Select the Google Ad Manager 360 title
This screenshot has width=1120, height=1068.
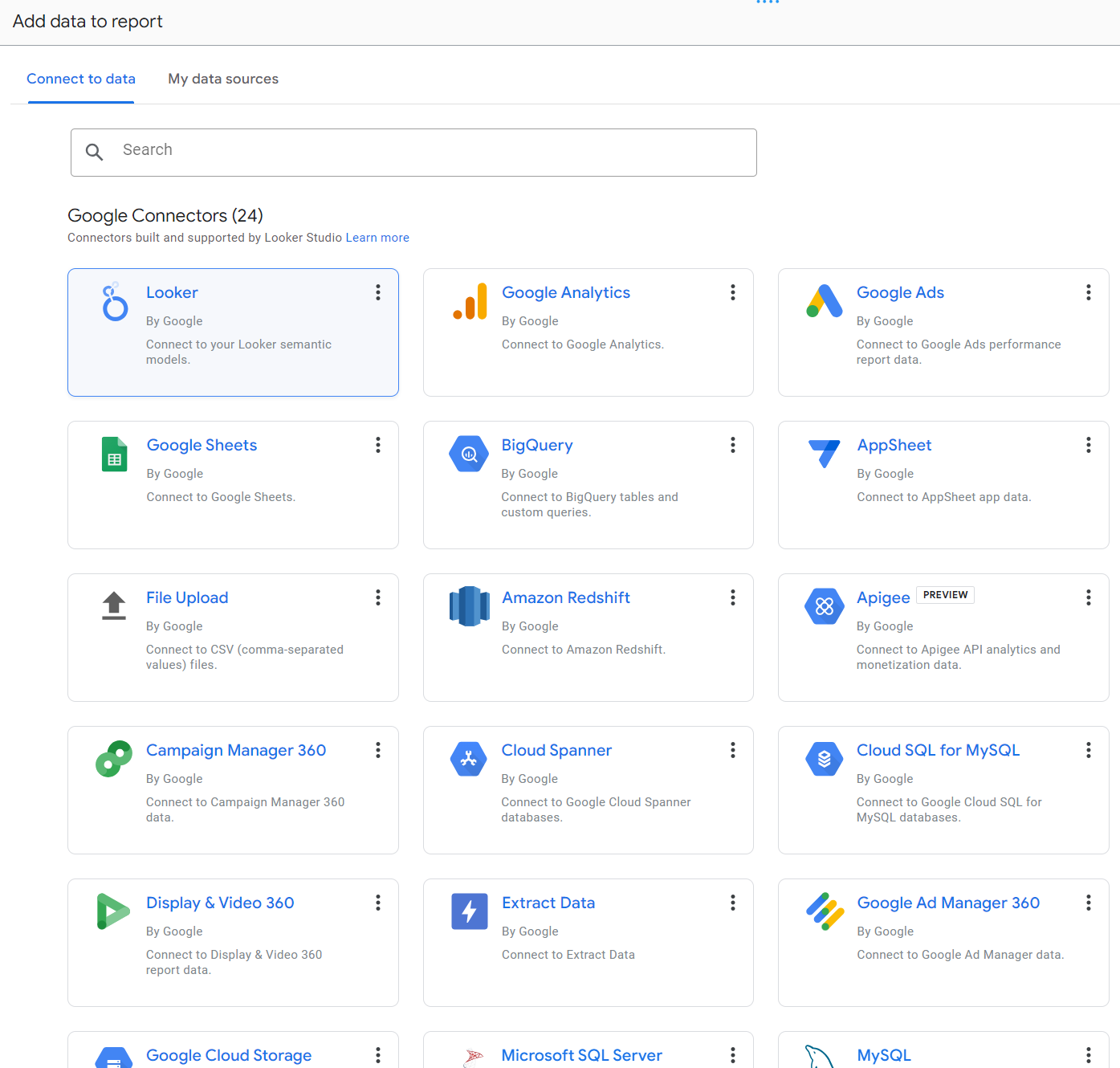click(948, 903)
